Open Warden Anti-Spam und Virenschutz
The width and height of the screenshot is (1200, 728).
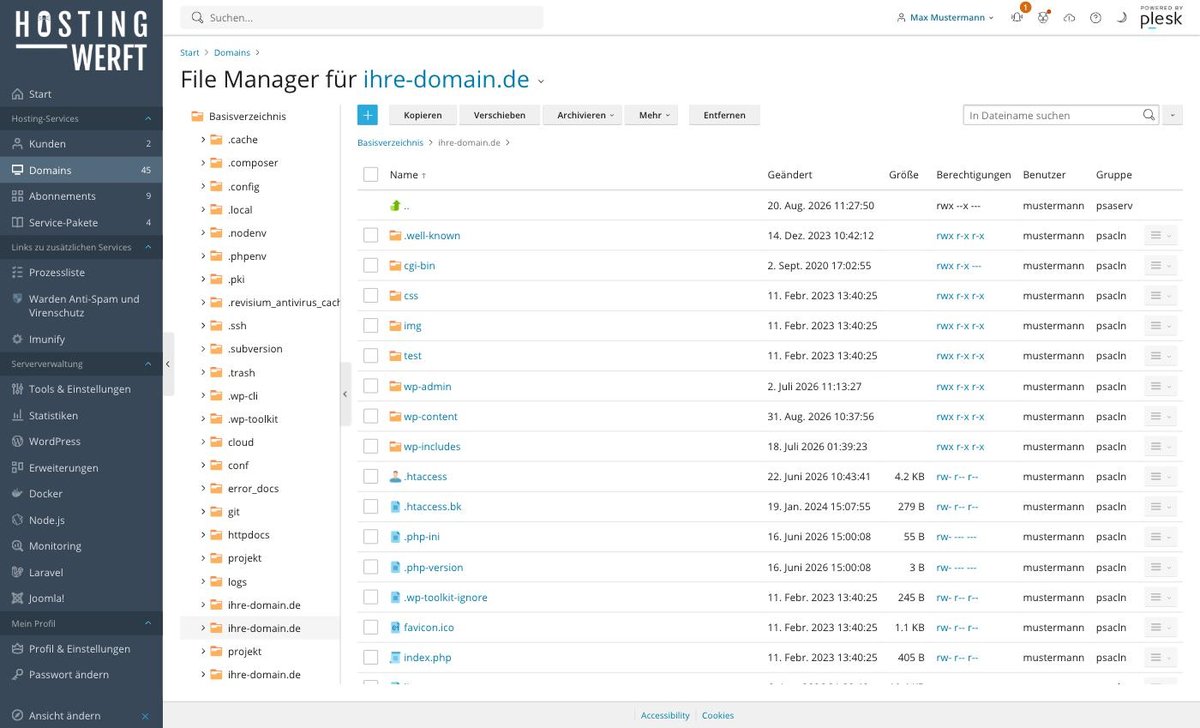click(x=81, y=305)
